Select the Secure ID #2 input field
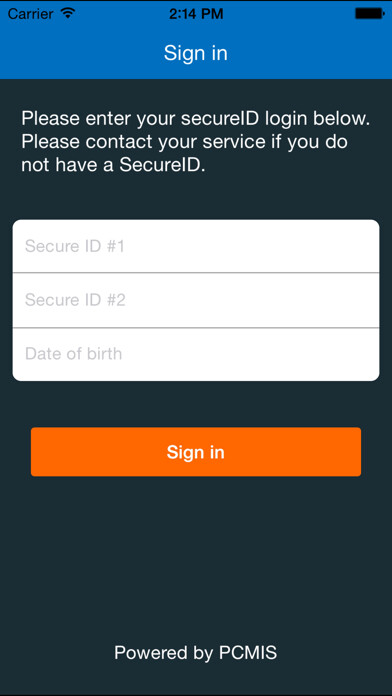The height and width of the screenshot is (696, 392). point(196,300)
